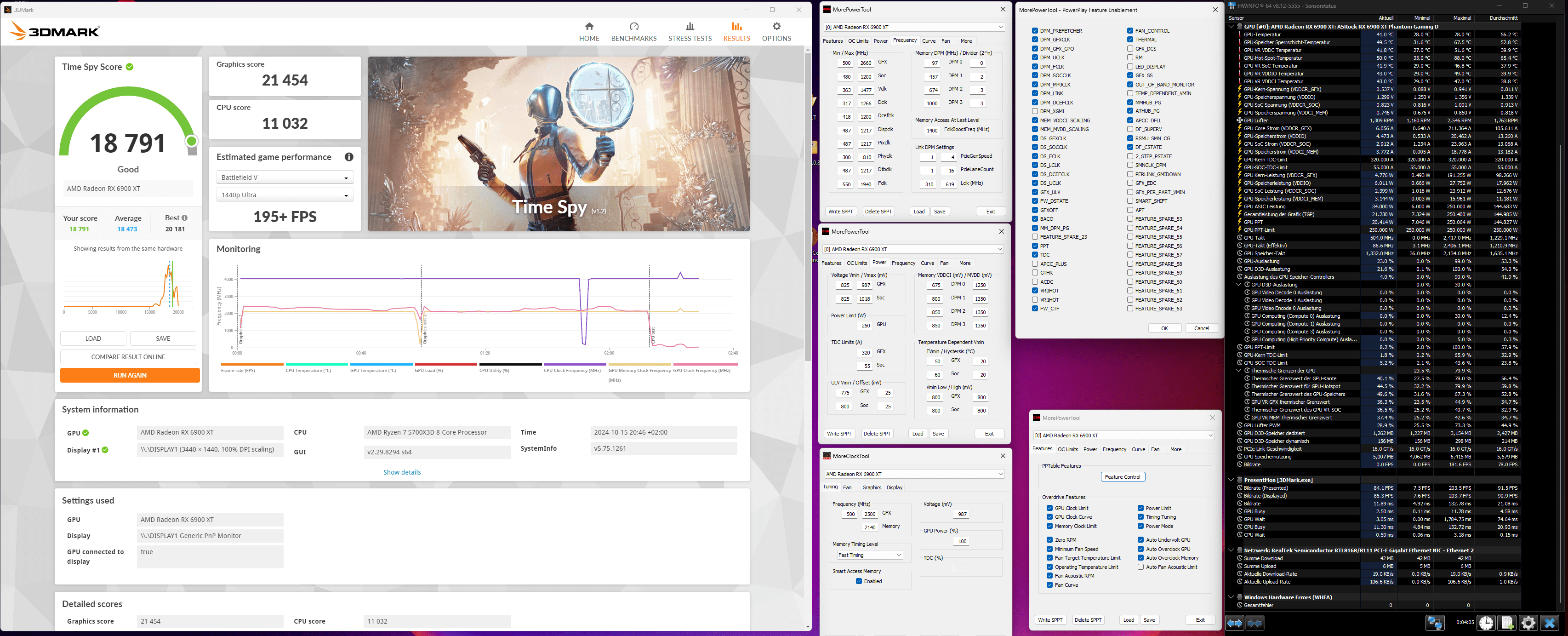Click the 3DMark logo
Screen dimensions: 1568x636
pyautogui.click(x=55, y=31)
